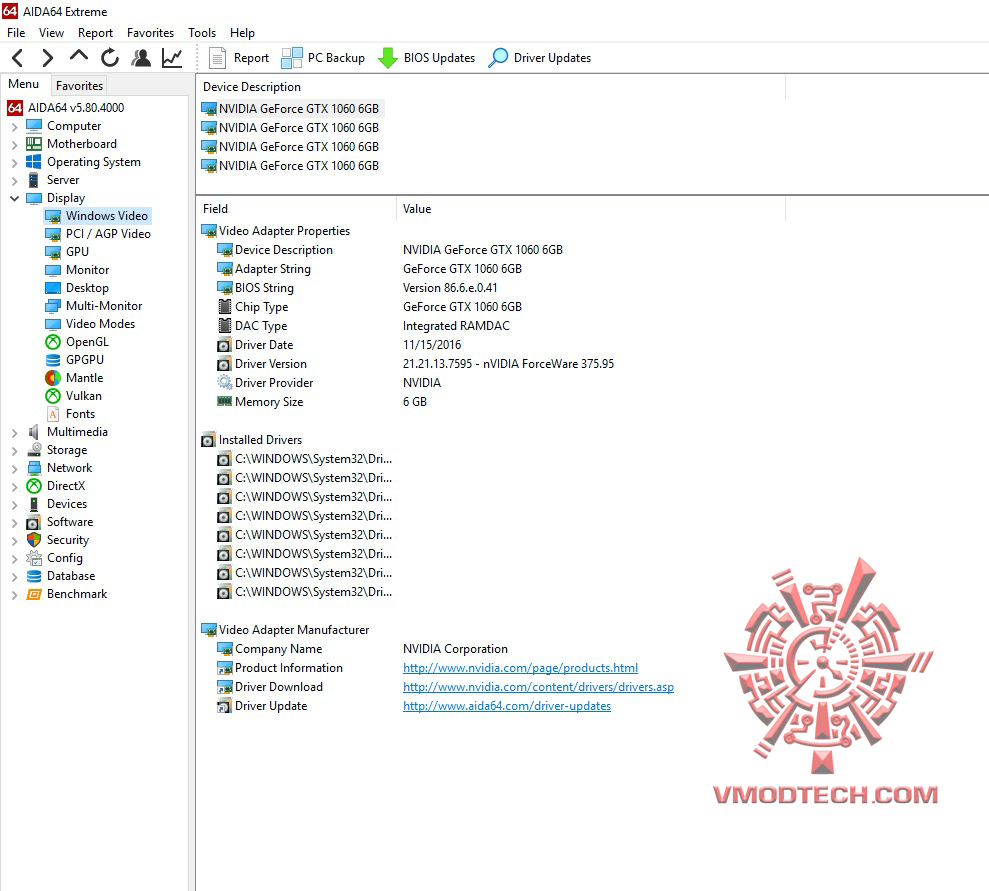
Task: Open the Report wizard
Action: [239, 58]
